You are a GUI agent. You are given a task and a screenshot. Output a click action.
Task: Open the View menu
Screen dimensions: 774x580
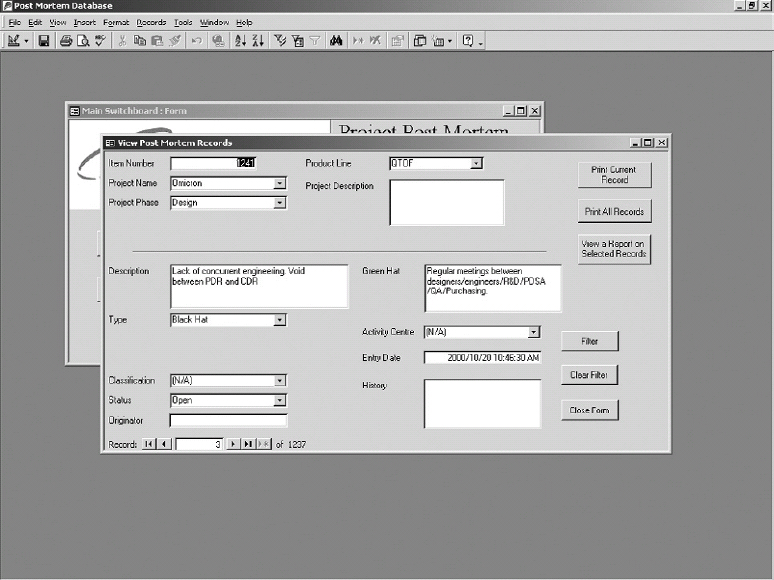(58, 22)
